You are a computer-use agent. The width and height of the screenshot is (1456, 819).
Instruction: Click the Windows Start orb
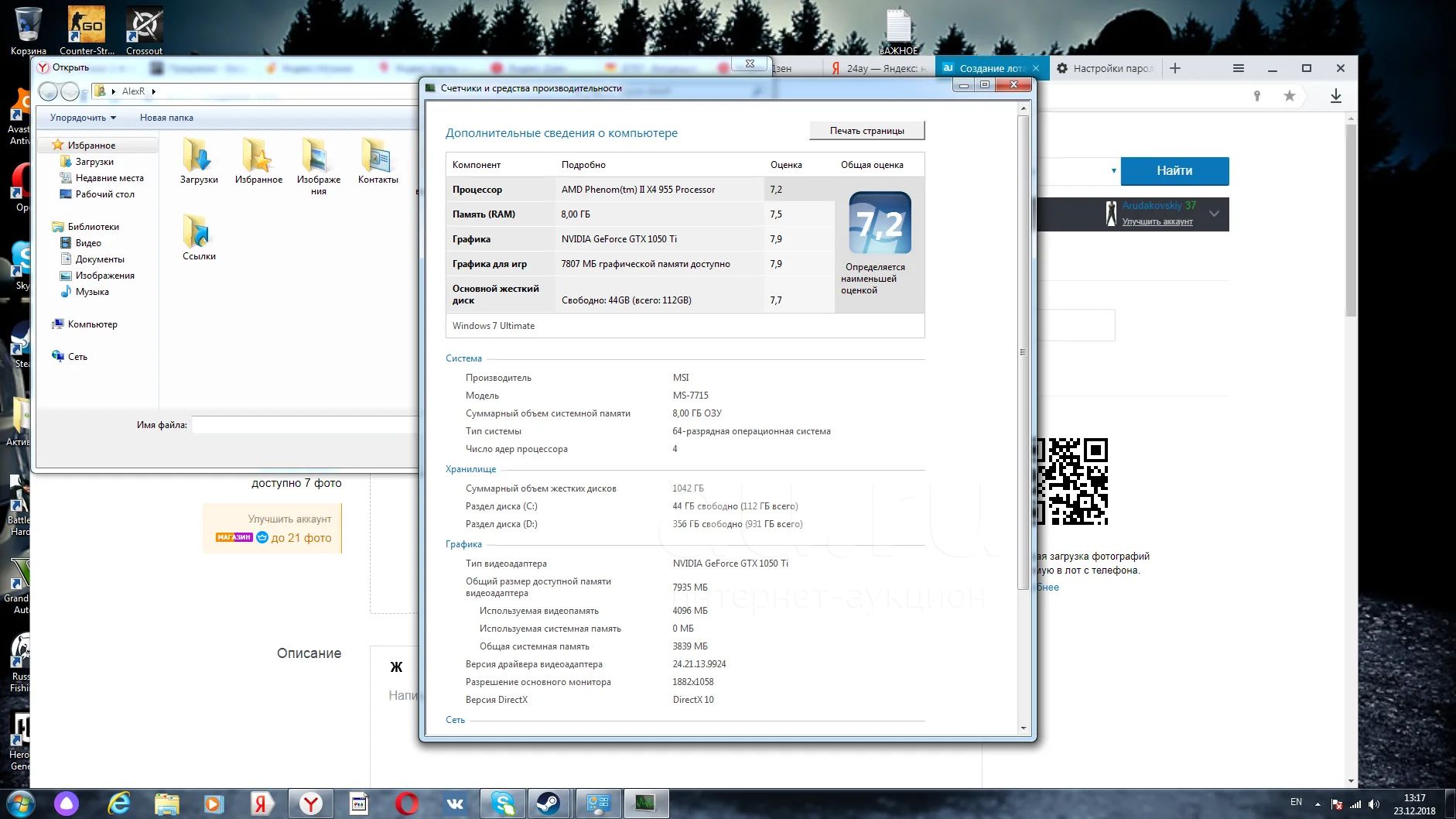pos(19,804)
